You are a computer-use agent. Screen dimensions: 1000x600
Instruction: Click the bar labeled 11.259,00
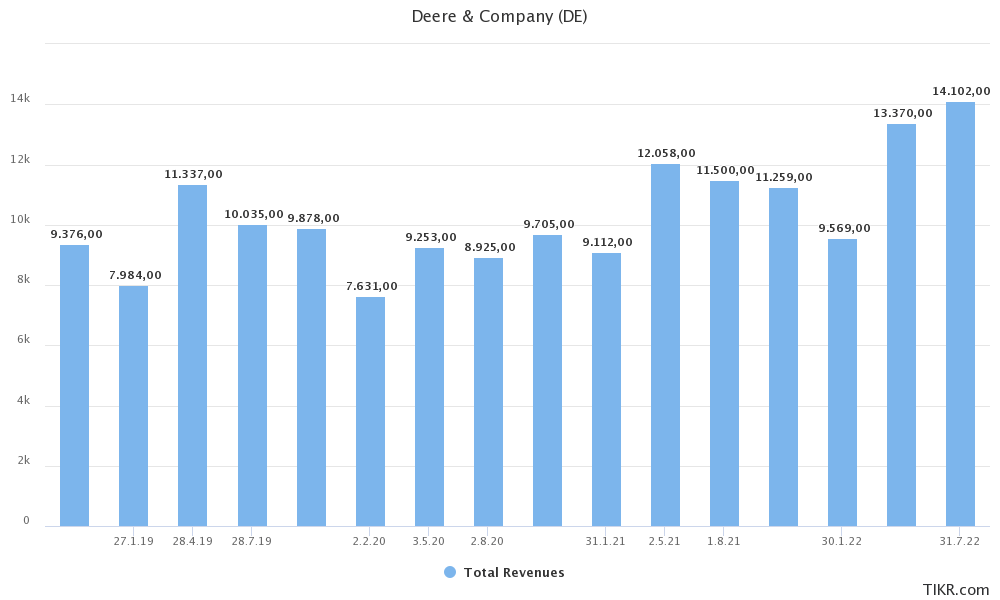(784, 357)
